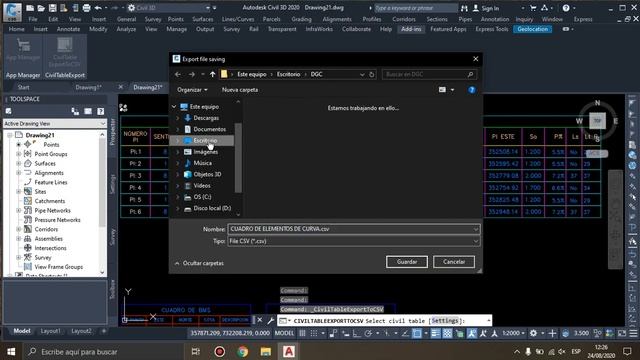Click the Windows taskbar search box

pos(104,351)
